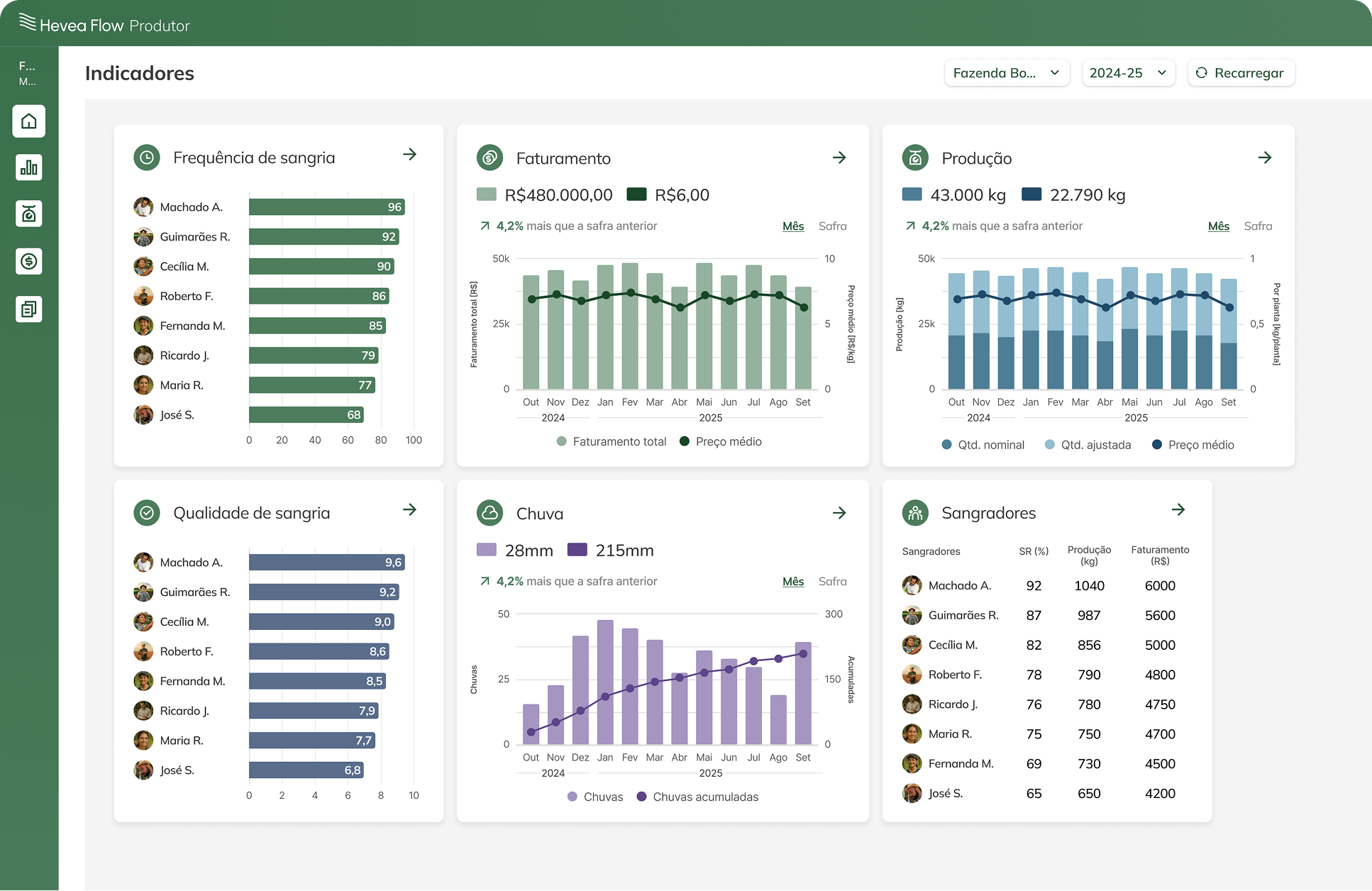Click the clock icon on Frequência de sangria card
1372x891 pixels.
coord(146,157)
